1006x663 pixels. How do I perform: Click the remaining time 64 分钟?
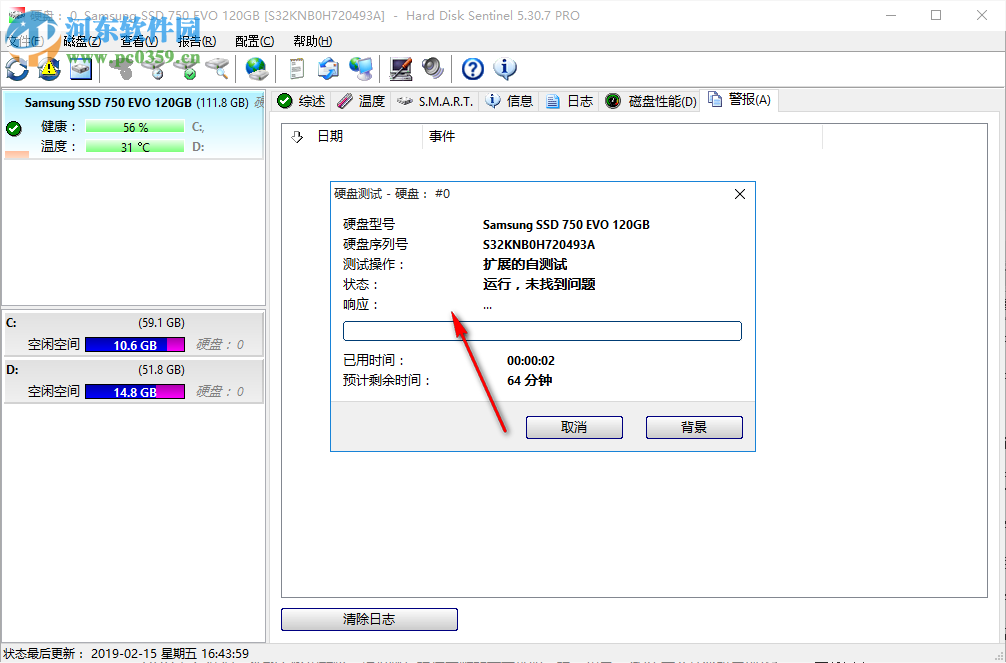529,381
